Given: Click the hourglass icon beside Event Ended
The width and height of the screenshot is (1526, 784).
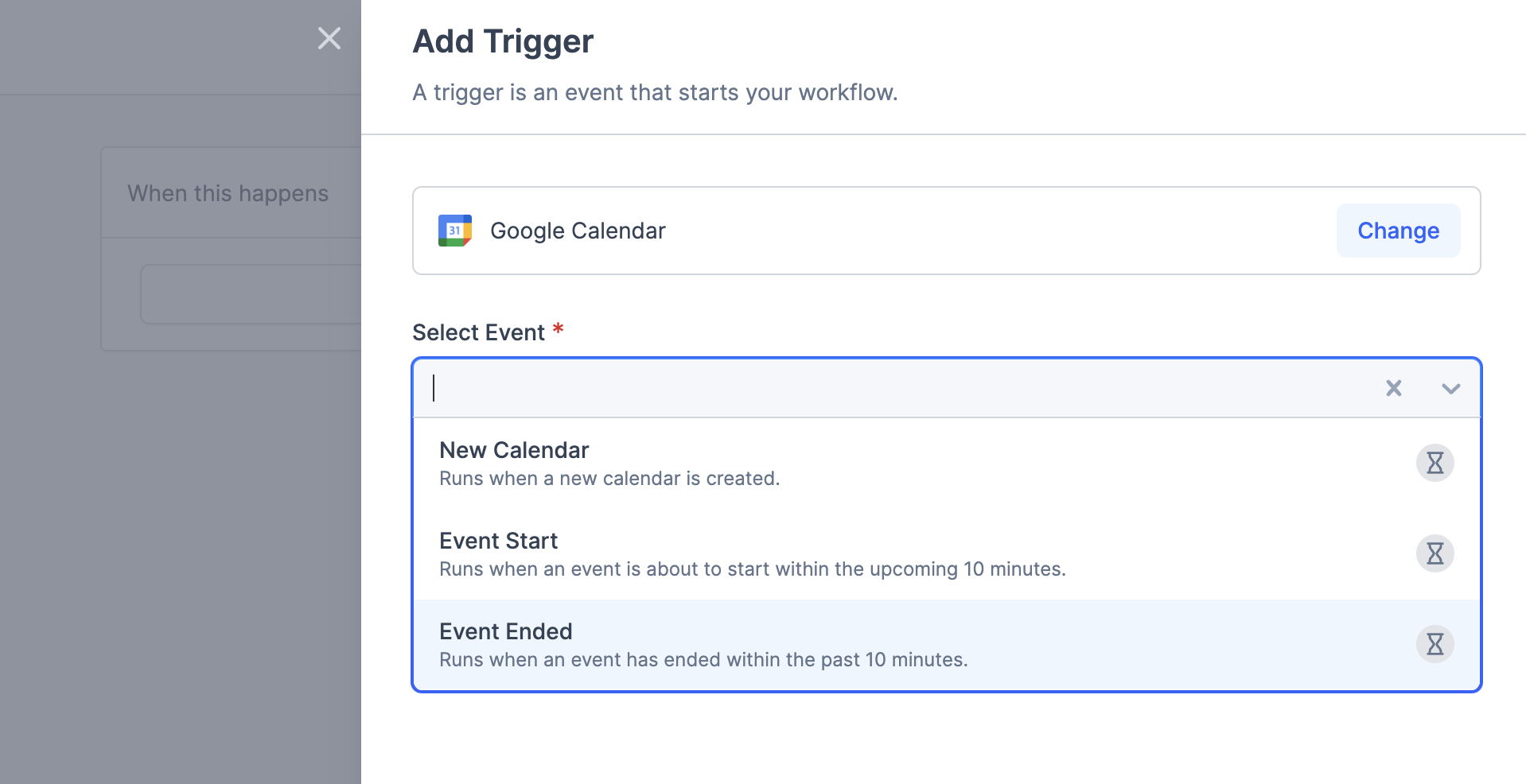Looking at the screenshot, I should [1435, 644].
